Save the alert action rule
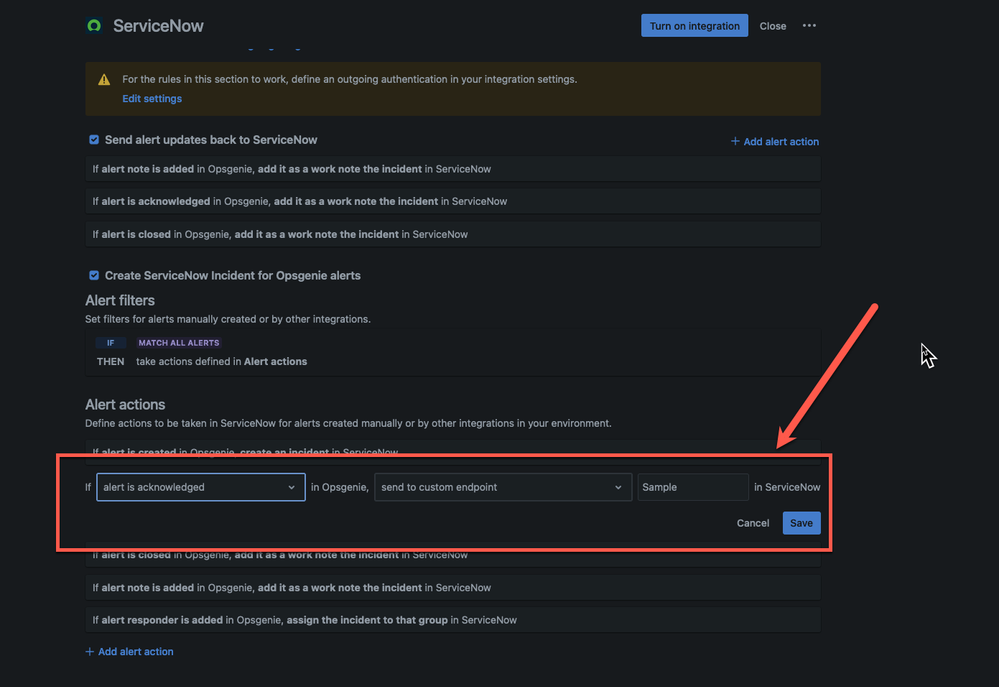The height and width of the screenshot is (687, 999). [x=801, y=523]
